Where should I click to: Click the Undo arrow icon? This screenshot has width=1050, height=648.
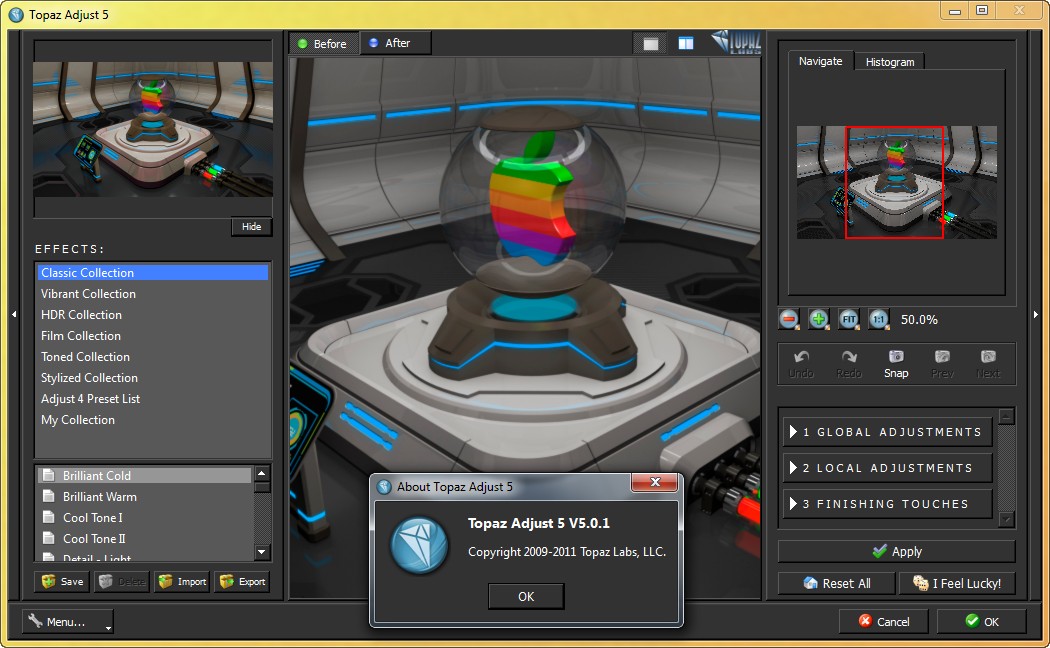[x=802, y=357]
